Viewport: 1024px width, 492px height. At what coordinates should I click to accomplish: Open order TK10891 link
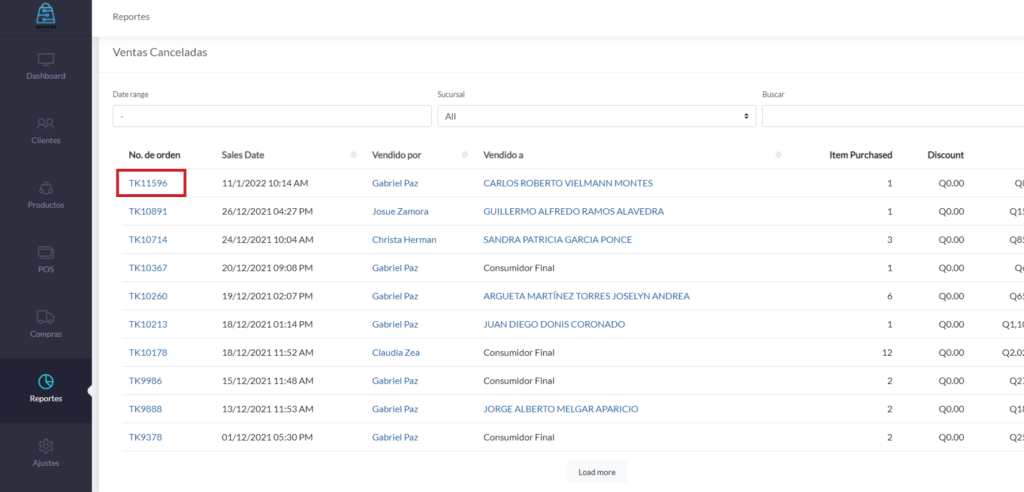[148, 212]
